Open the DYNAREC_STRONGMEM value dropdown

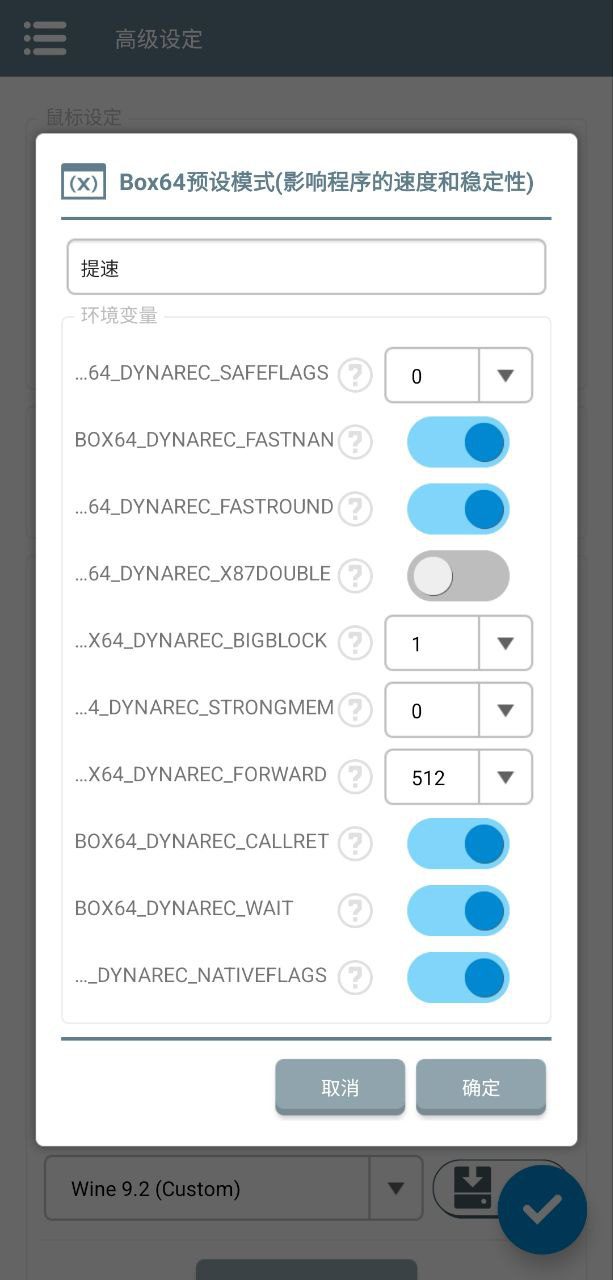(458, 710)
